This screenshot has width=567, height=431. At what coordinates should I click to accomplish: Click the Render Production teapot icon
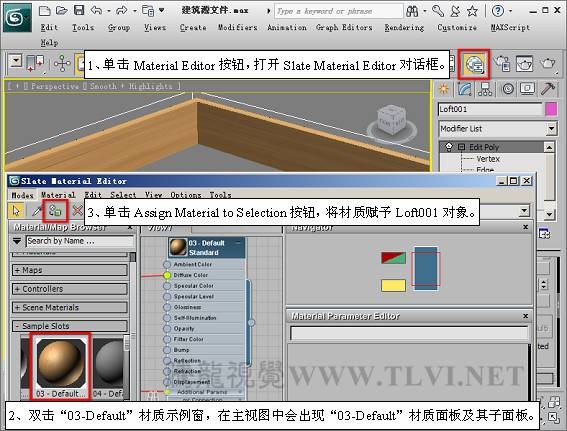point(547,64)
